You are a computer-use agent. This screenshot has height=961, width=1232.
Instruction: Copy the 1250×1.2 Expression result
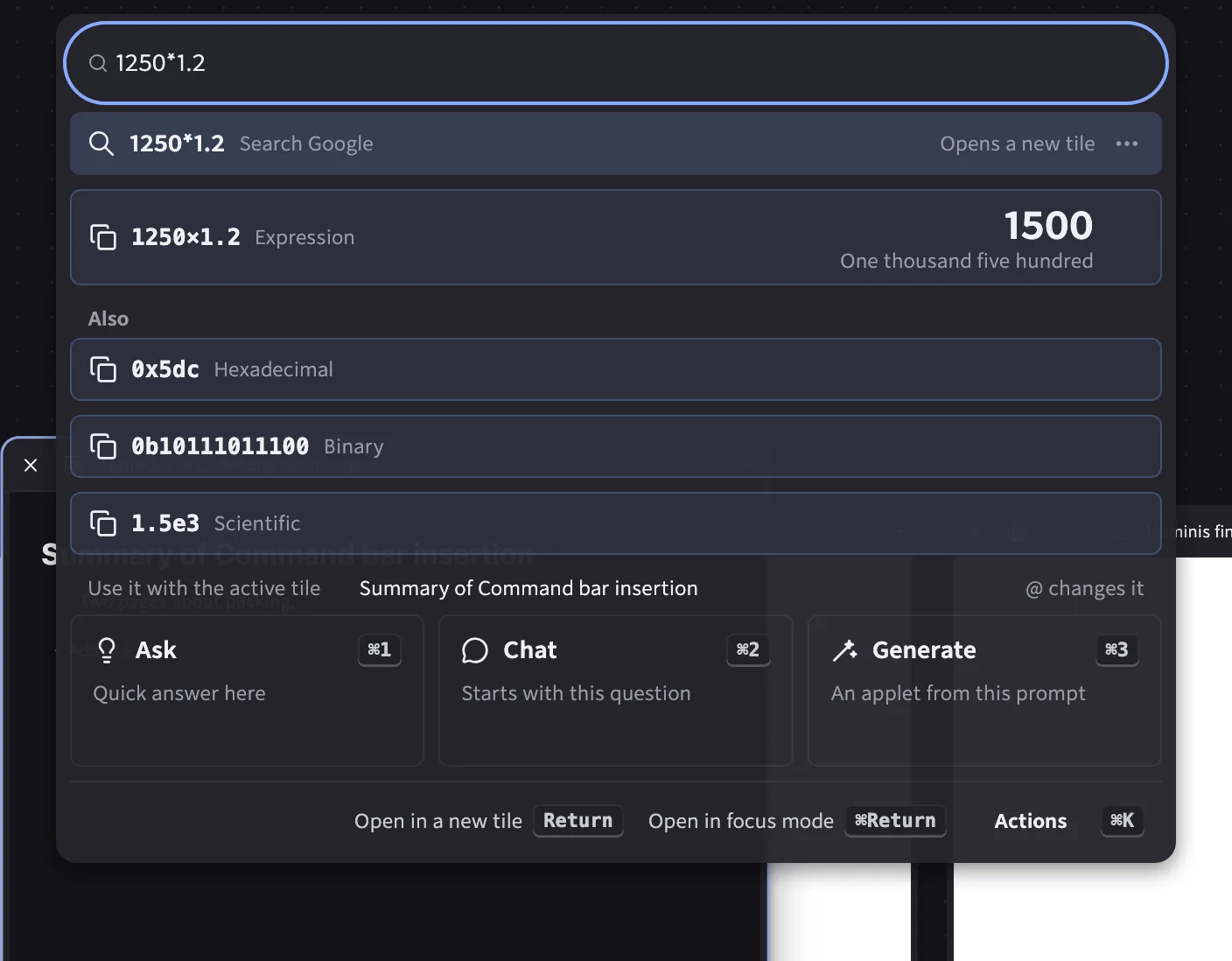103,237
